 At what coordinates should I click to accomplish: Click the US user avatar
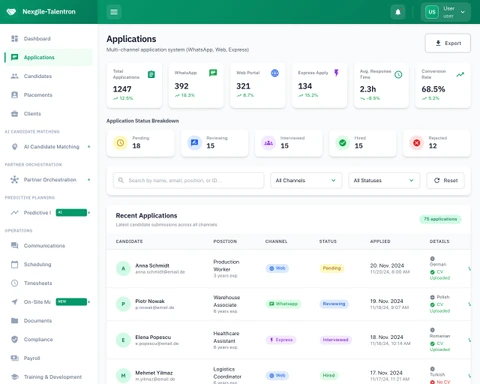[x=432, y=12]
